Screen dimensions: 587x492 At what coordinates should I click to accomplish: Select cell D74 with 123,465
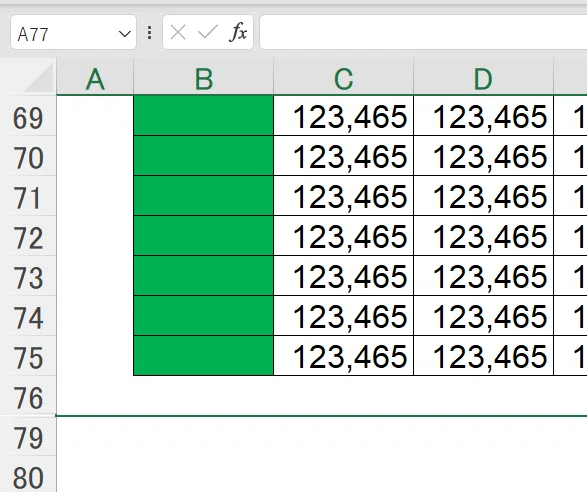[483, 316]
